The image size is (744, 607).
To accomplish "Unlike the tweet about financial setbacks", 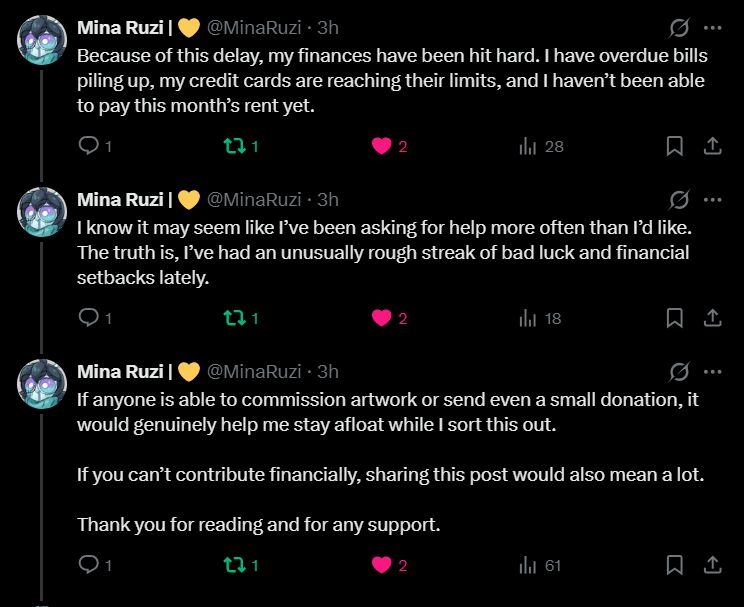I will pyautogui.click(x=381, y=319).
